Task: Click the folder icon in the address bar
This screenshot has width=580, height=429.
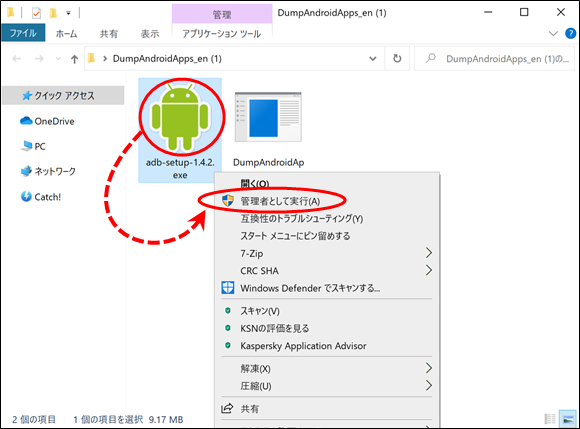Action: click(92, 58)
